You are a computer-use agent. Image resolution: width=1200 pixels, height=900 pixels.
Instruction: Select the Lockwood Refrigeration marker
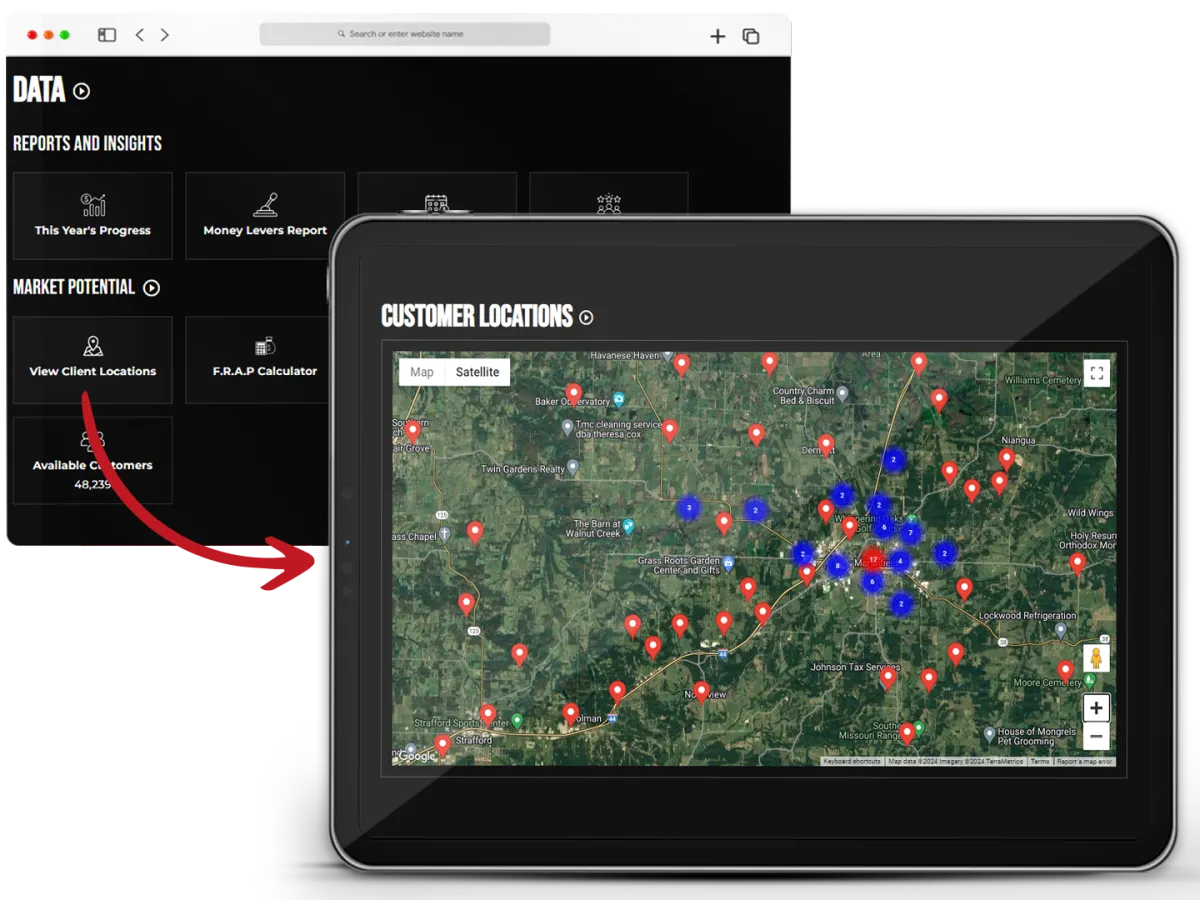tap(1061, 631)
